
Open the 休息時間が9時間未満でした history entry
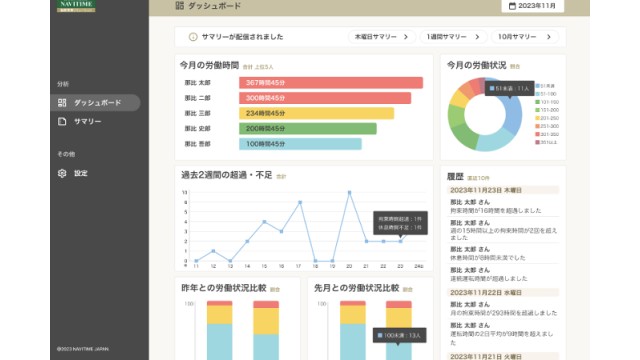click(502, 253)
